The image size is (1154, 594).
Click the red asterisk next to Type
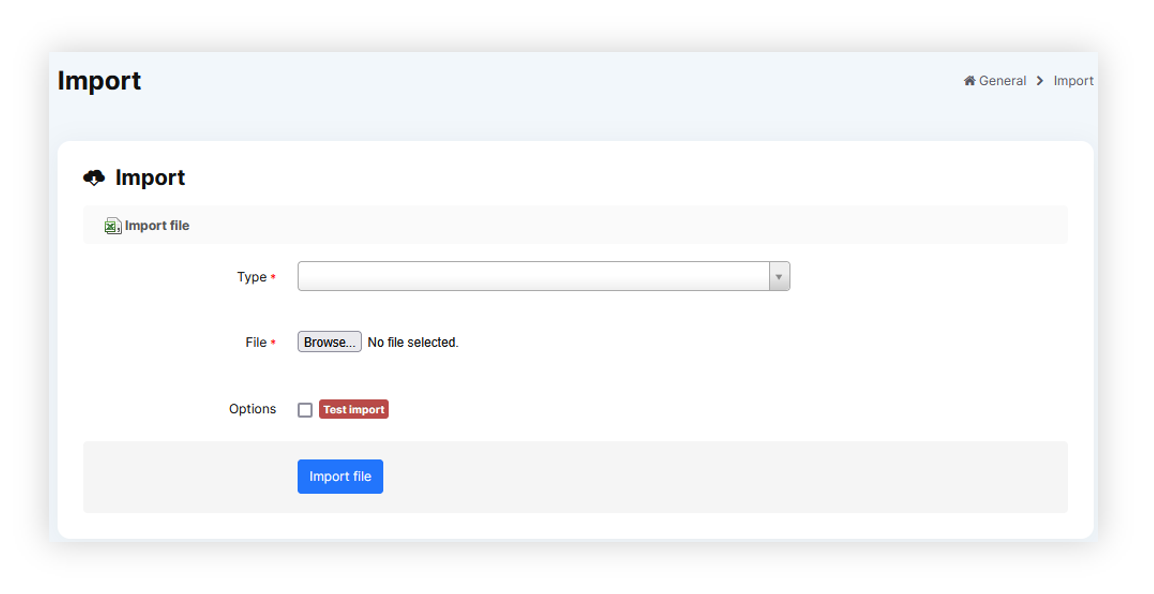coord(273,278)
